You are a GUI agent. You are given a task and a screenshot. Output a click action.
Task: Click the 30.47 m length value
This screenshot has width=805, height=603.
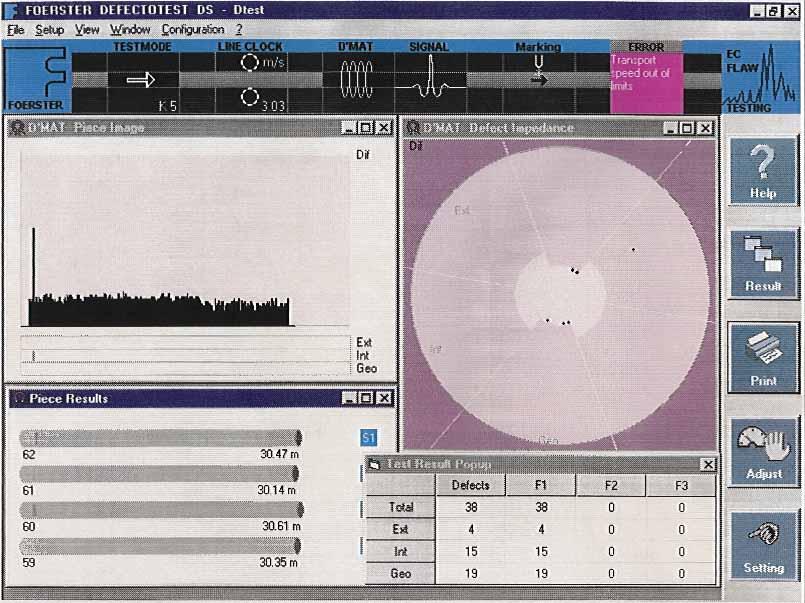pyautogui.click(x=279, y=454)
